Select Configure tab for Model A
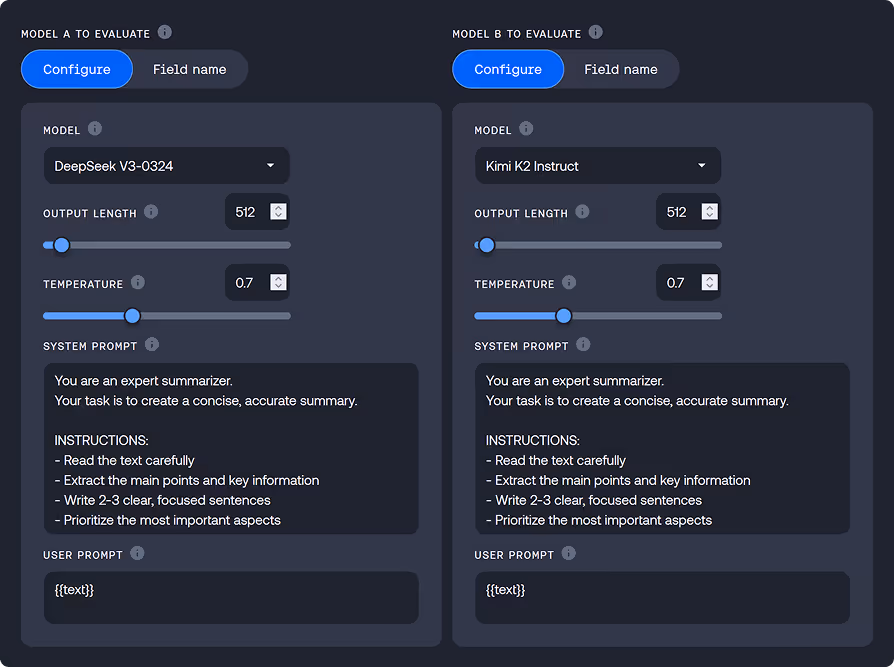894x667 pixels. click(x=77, y=69)
